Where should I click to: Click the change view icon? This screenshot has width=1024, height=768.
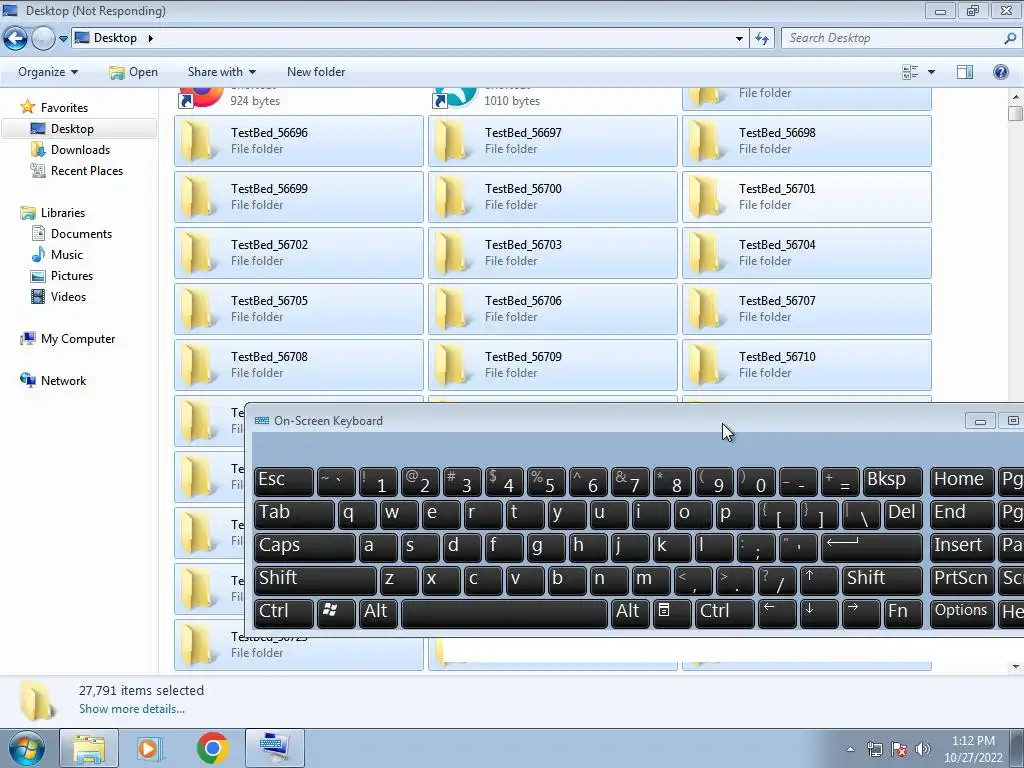tap(910, 72)
